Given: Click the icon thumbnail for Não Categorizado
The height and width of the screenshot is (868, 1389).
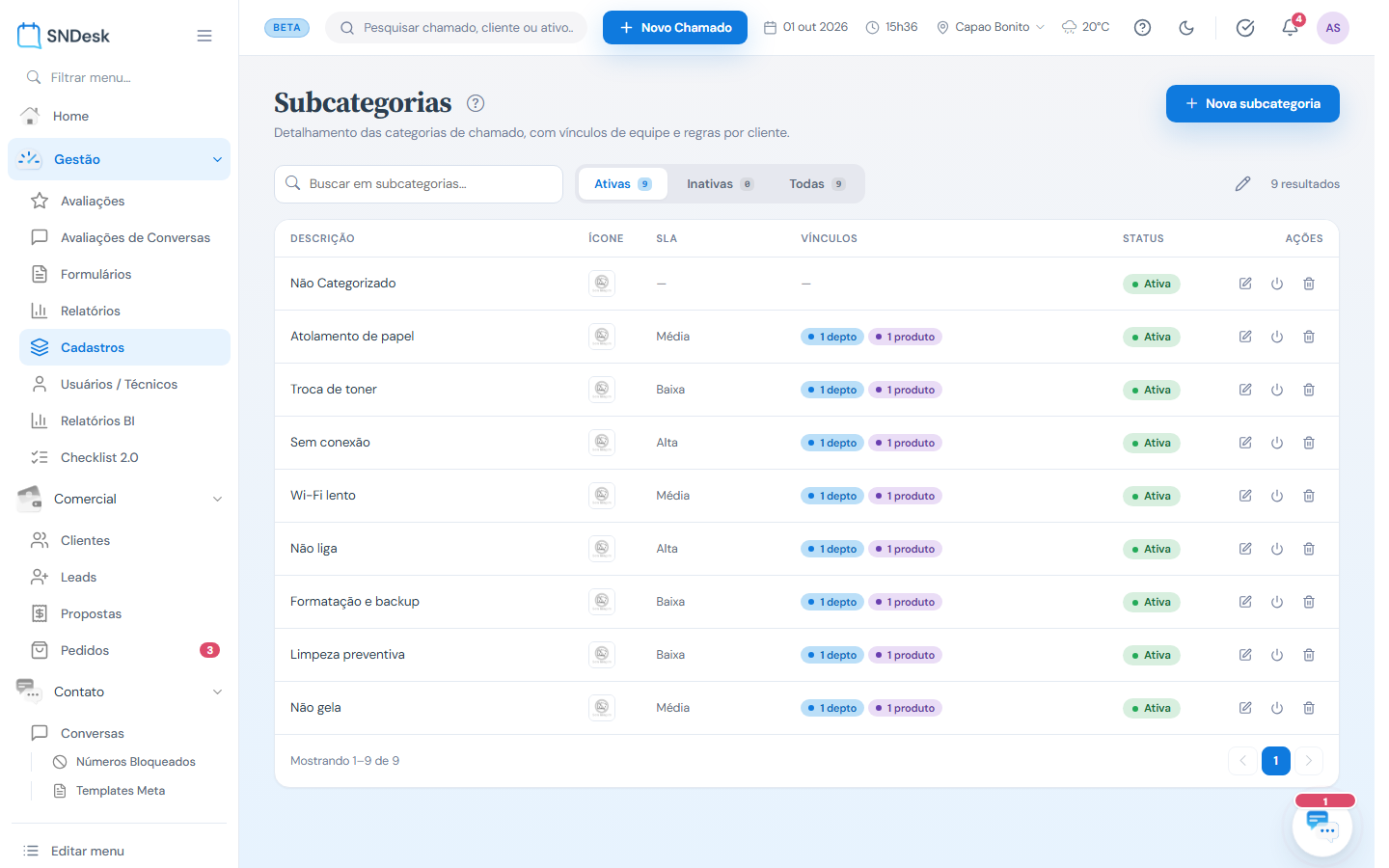Looking at the screenshot, I should [x=602, y=284].
